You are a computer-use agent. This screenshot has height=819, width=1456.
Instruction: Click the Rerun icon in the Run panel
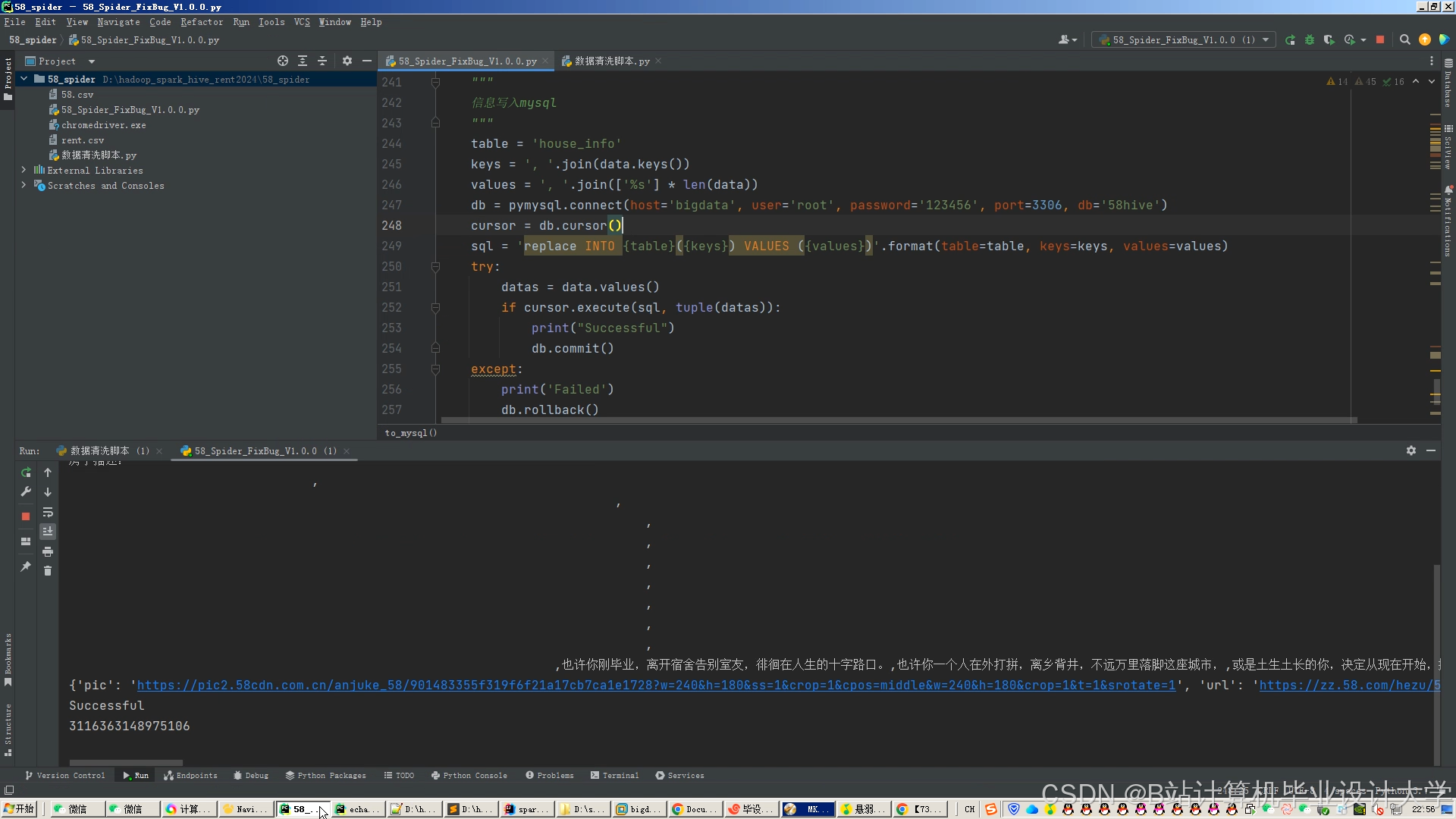[x=26, y=472]
